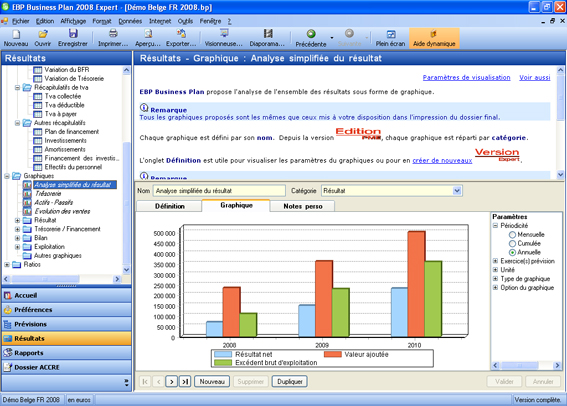Open the Visionneuse viewer icon
This screenshot has width=567, height=406.
click(x=224, y=34)
